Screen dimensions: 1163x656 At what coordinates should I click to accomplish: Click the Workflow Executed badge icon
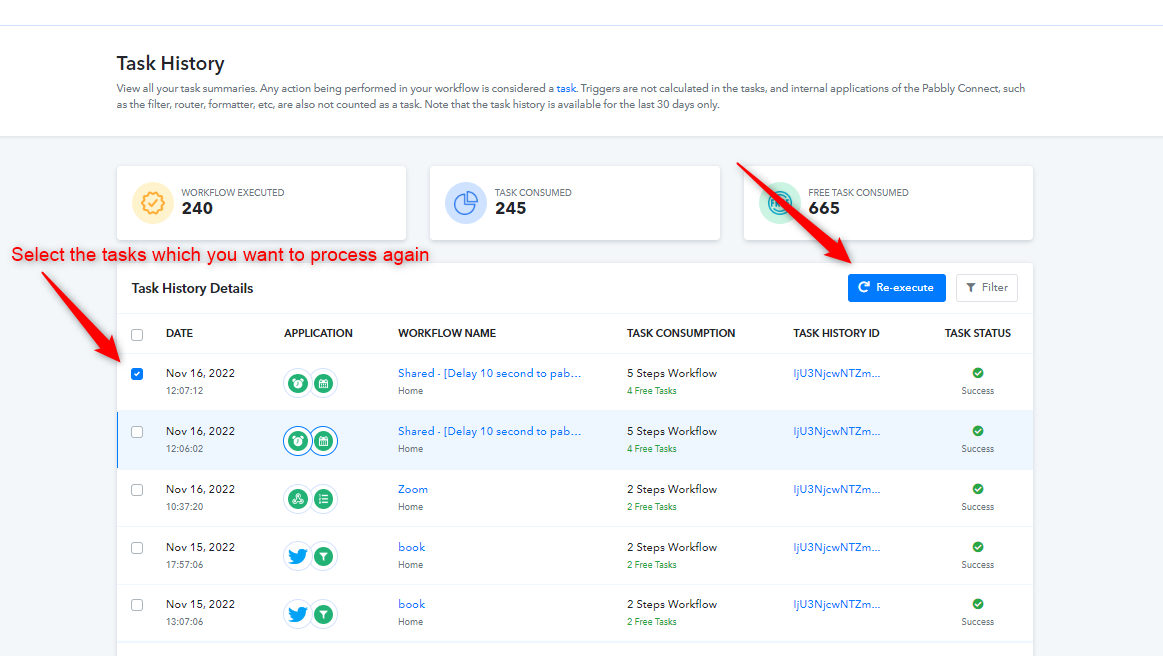(x=153, y=203)
